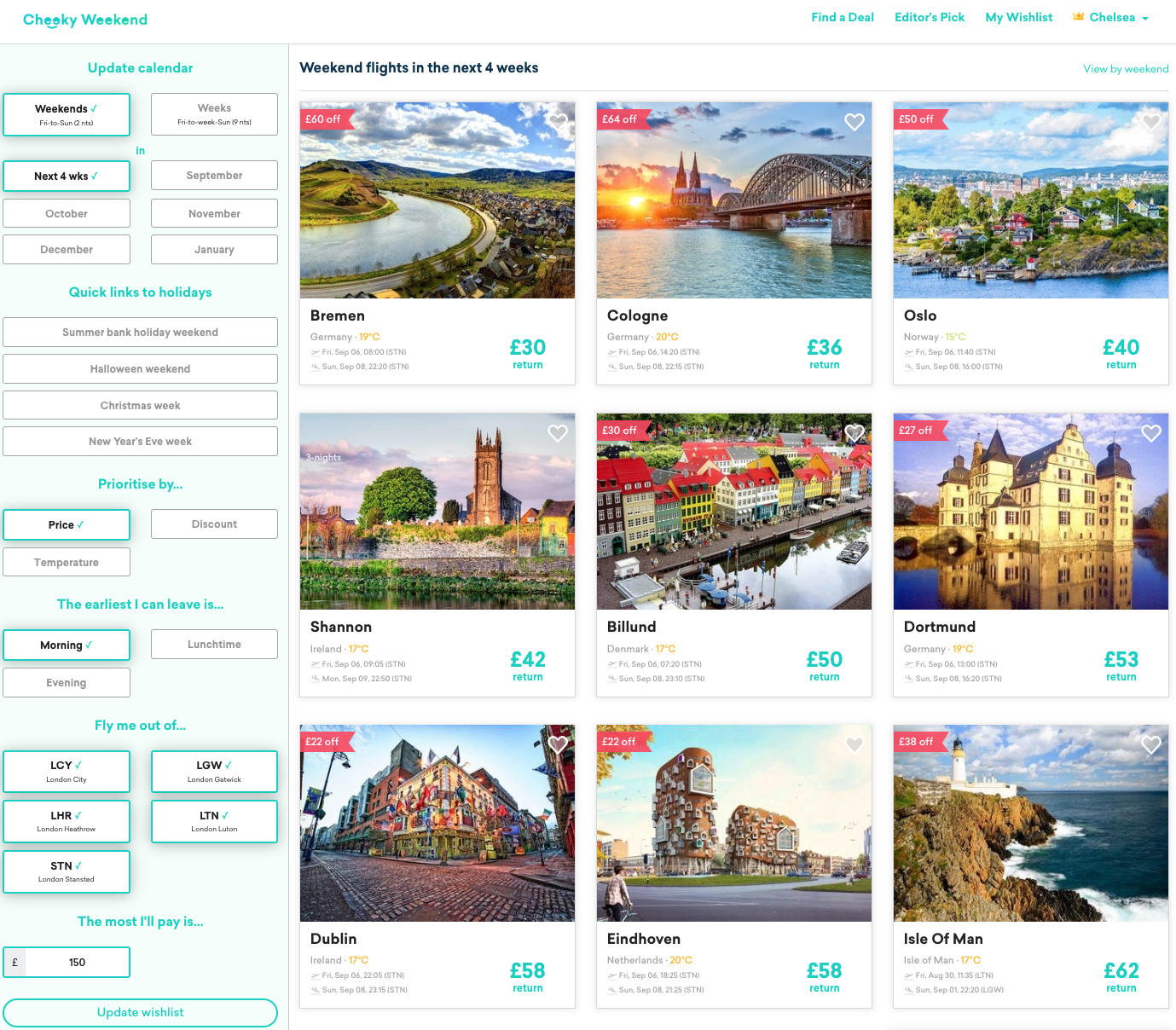The image size is (1176, 1030).
Task: Favorite the Bremen deal with heart icon
Action: tap(558, 122)
